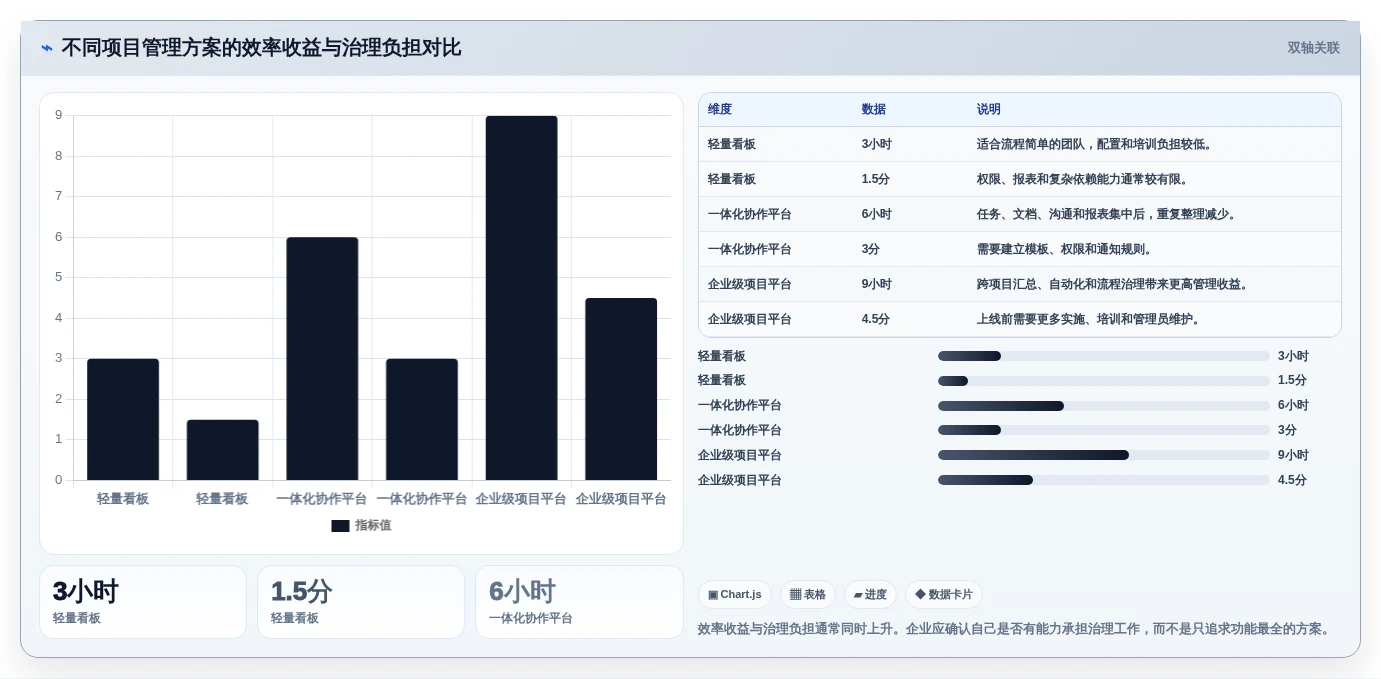Open the 1.5分 轻量看板 summary card
This screenshot has width=1381, height=679.
[x=361, y=602]
